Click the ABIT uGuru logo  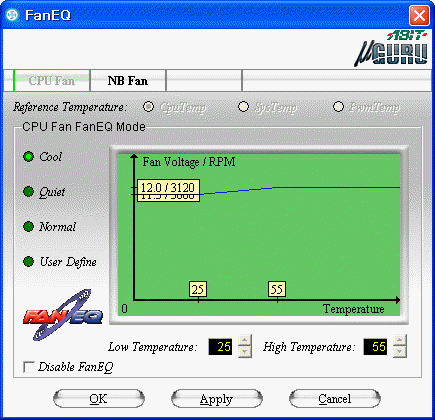pos(391,49)
